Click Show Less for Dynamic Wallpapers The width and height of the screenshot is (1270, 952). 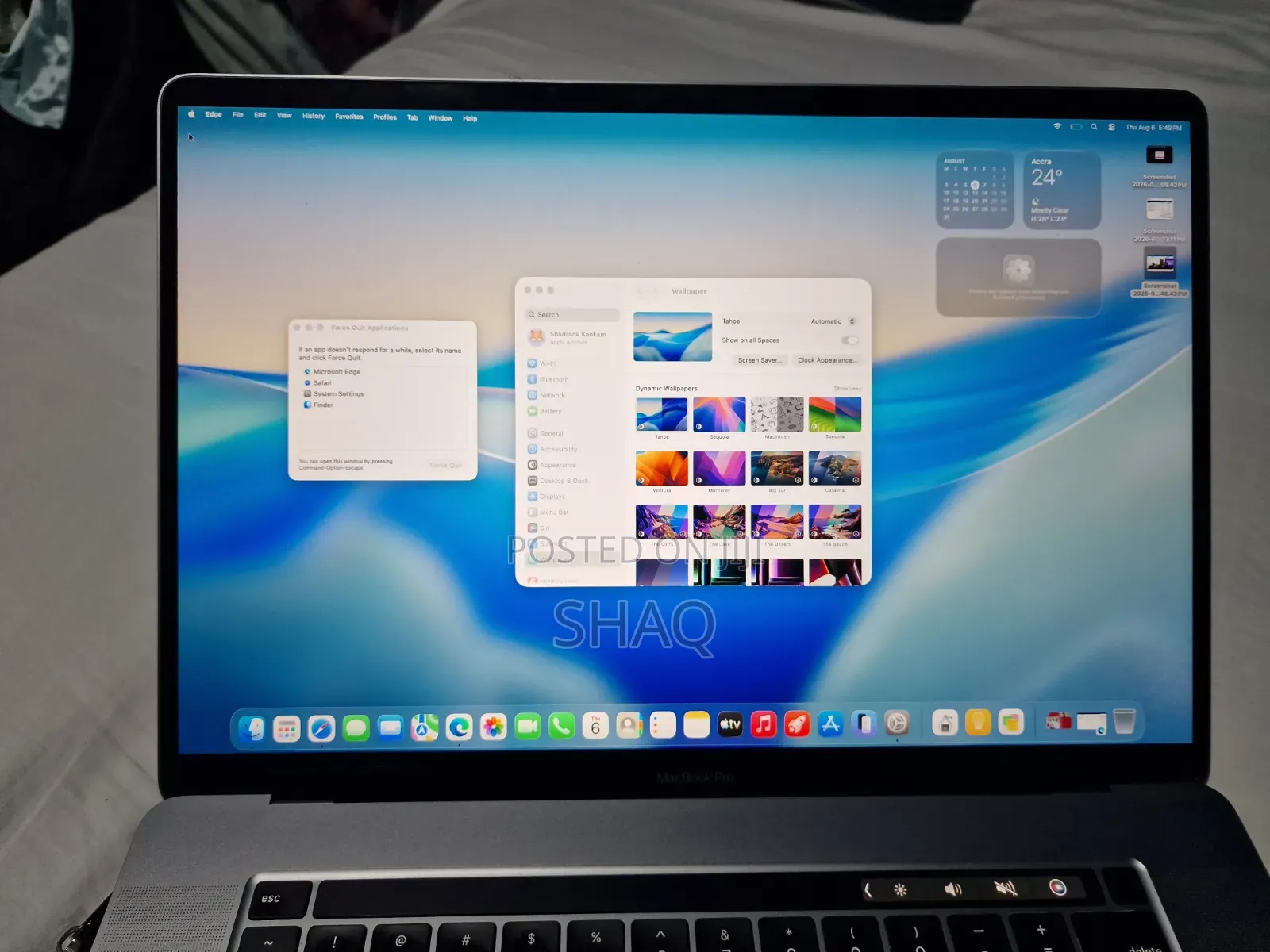[x=847, y=389]
